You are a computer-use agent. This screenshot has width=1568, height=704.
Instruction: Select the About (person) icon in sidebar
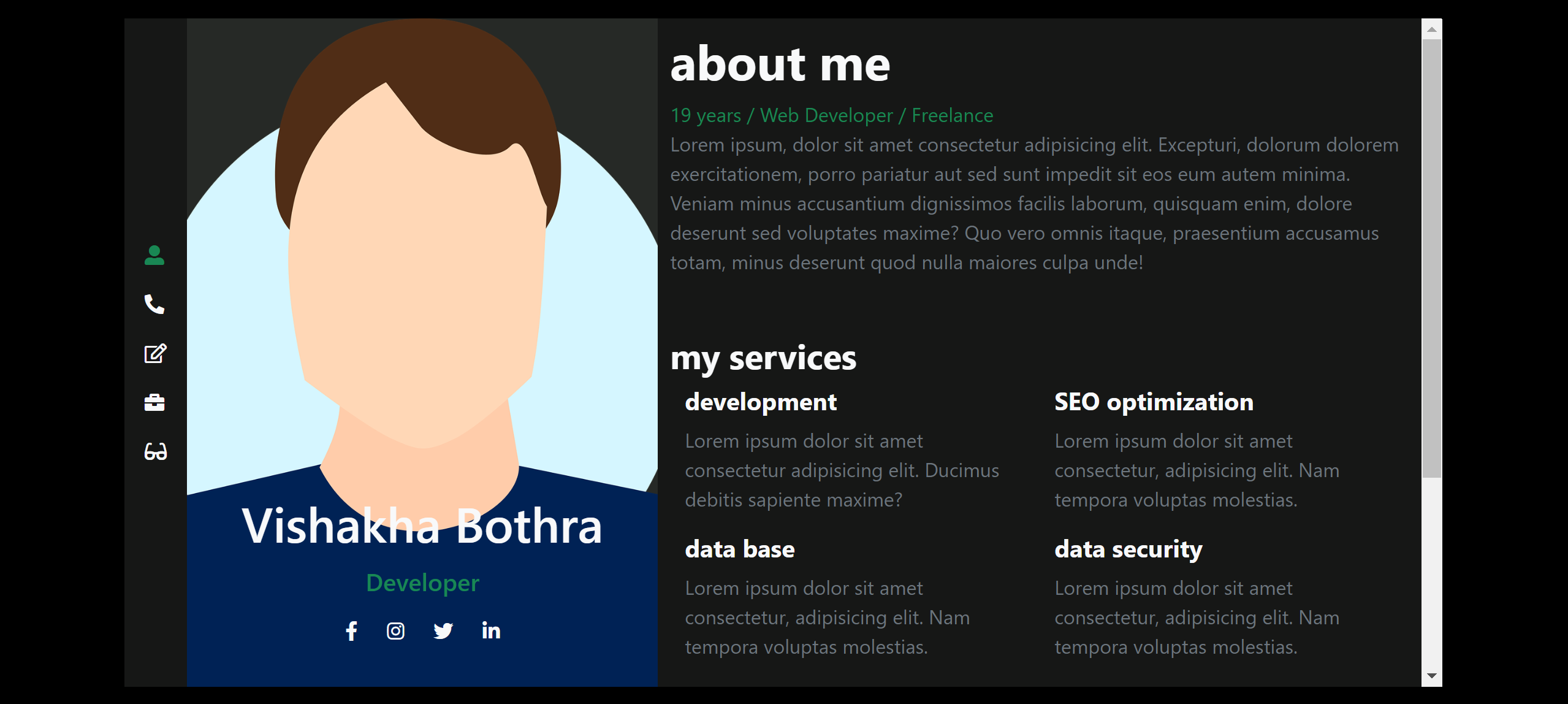pos(154,256)
